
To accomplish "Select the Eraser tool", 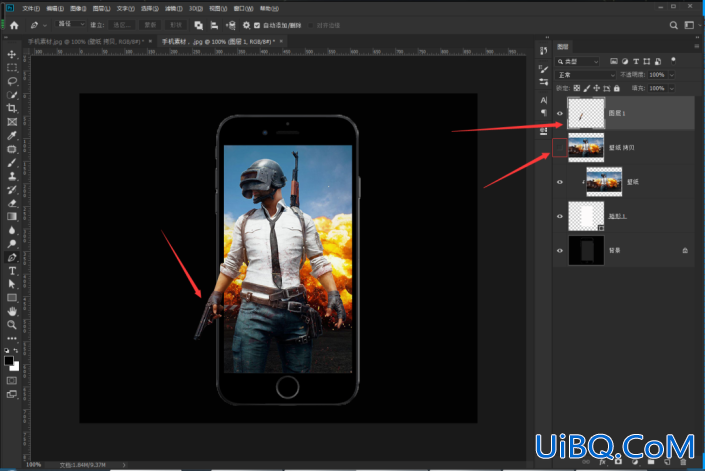I will tap(12, 203).
